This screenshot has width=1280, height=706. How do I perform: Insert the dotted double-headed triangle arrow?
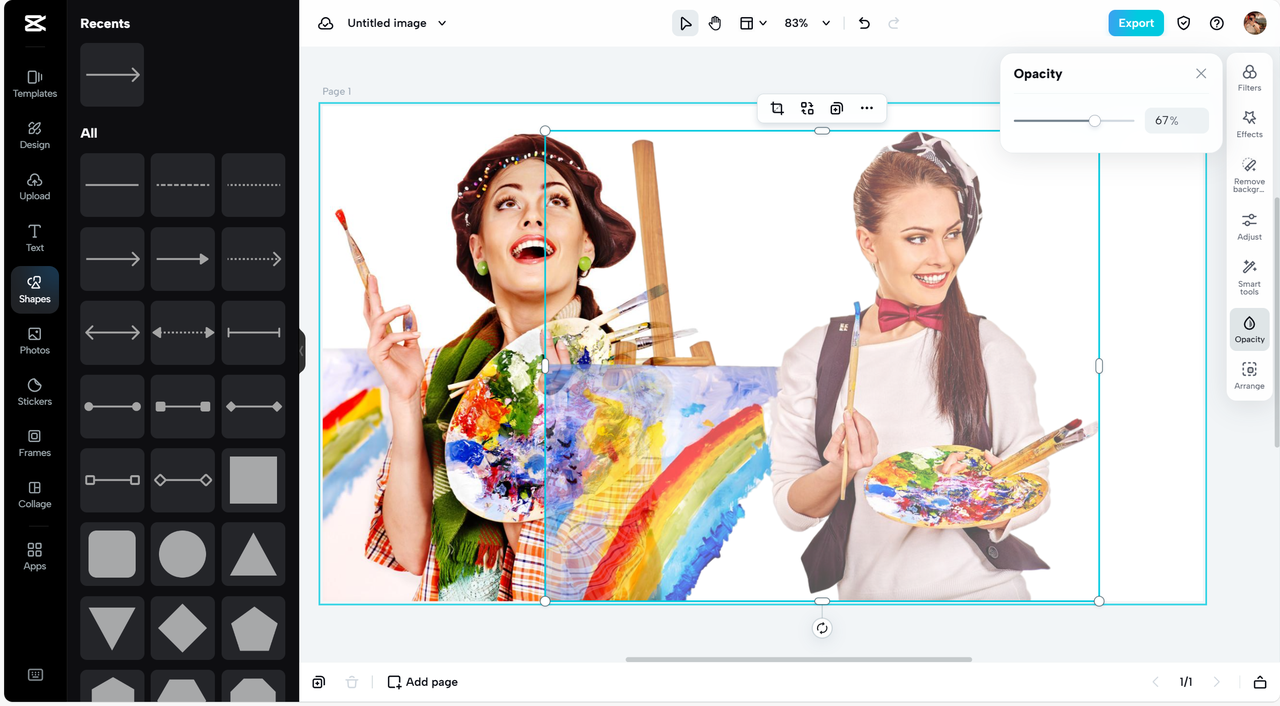point(183,333)
